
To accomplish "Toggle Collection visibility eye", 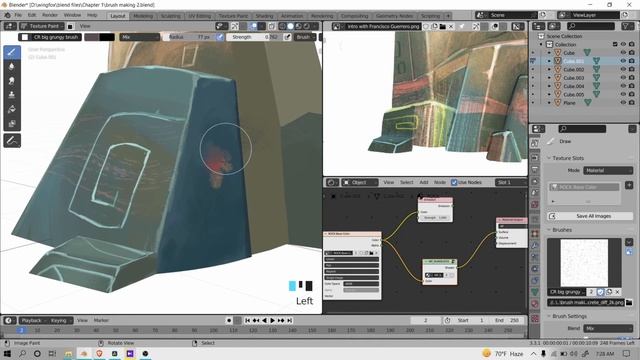I will pos(623,44).
